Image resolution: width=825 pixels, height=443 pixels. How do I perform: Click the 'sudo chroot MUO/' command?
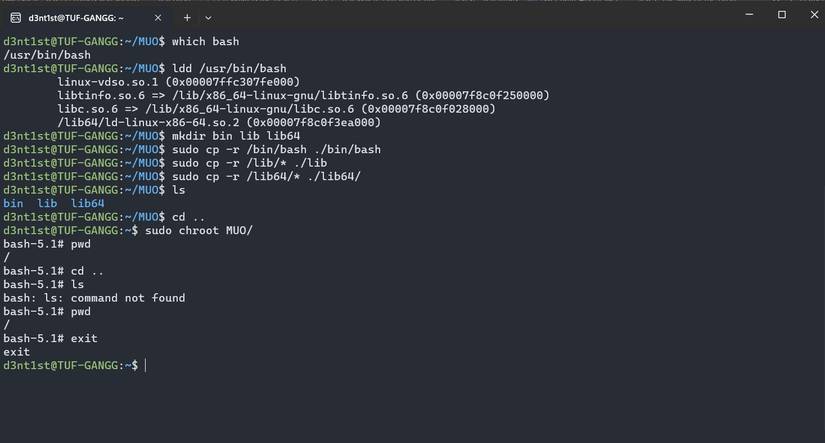[x=199, y=230]
